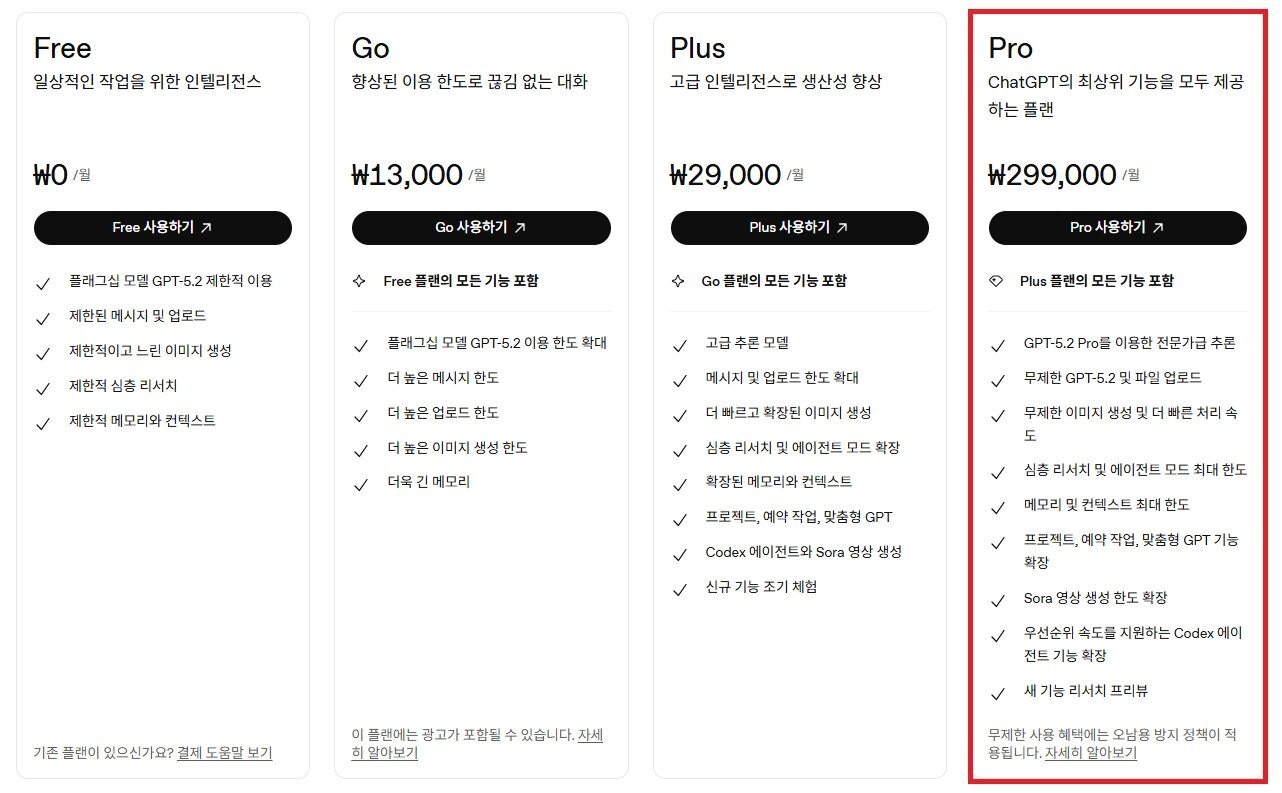Screen dimensions: 1282x793
Task: Click the checkmark beside "신규 기능 조기 체험"
Action: pos(679,590)
